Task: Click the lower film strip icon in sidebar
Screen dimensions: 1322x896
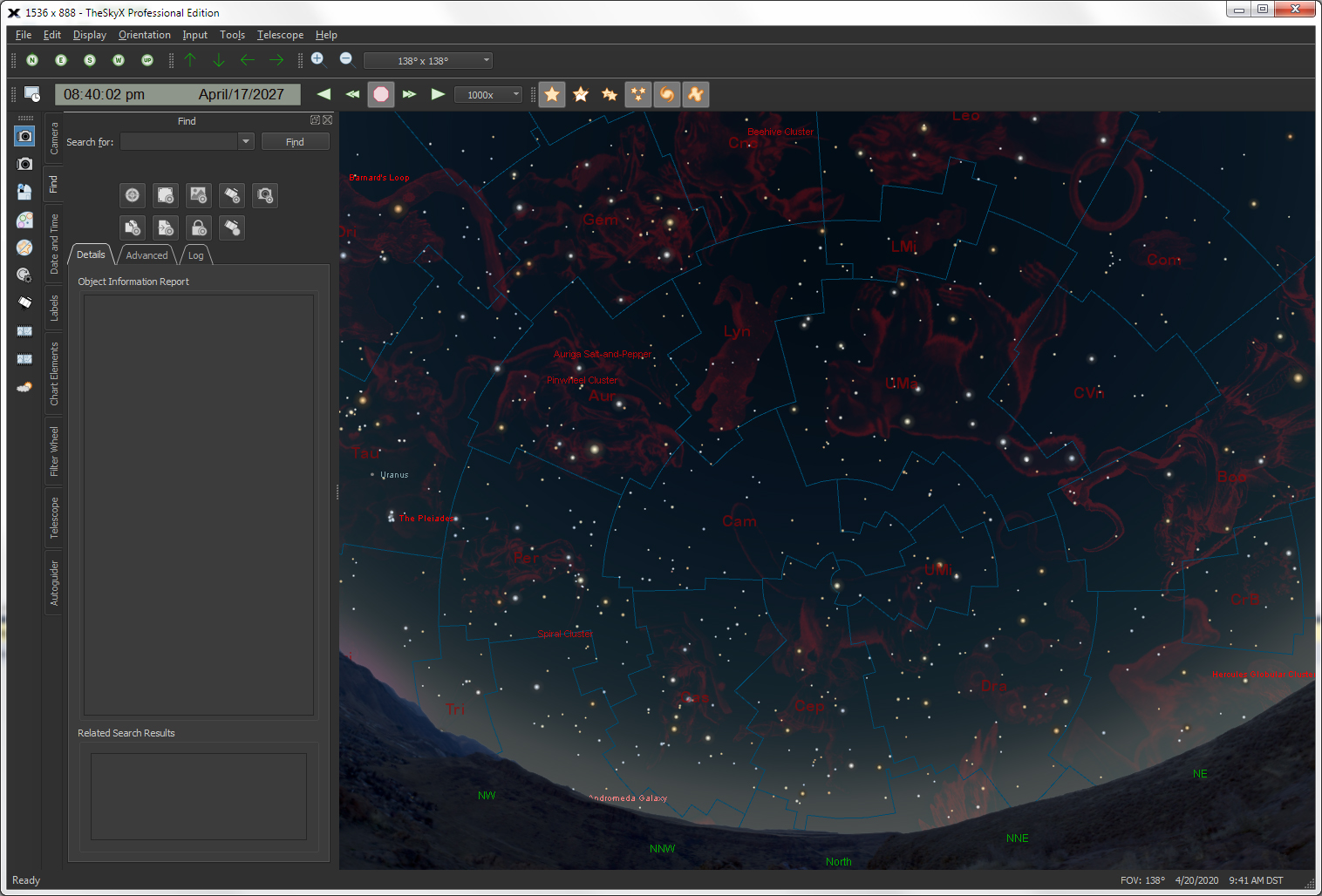Action: pyautogui.click(x=24, y=359)
